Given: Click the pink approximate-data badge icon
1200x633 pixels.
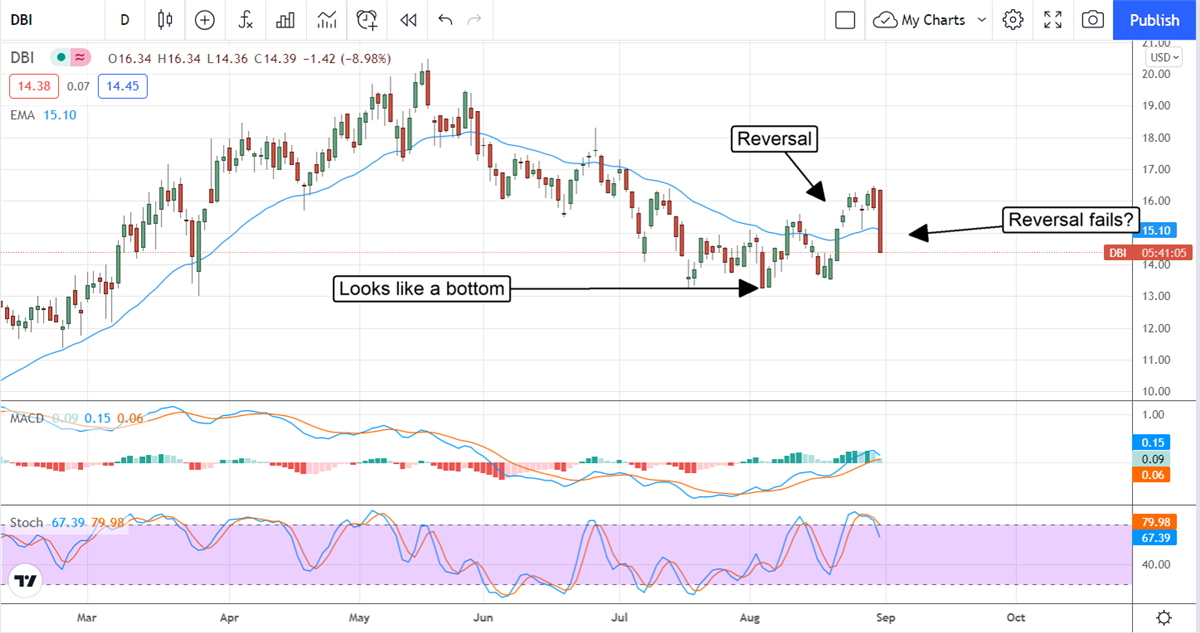Looking at the screenshot, I should [80, 57].
